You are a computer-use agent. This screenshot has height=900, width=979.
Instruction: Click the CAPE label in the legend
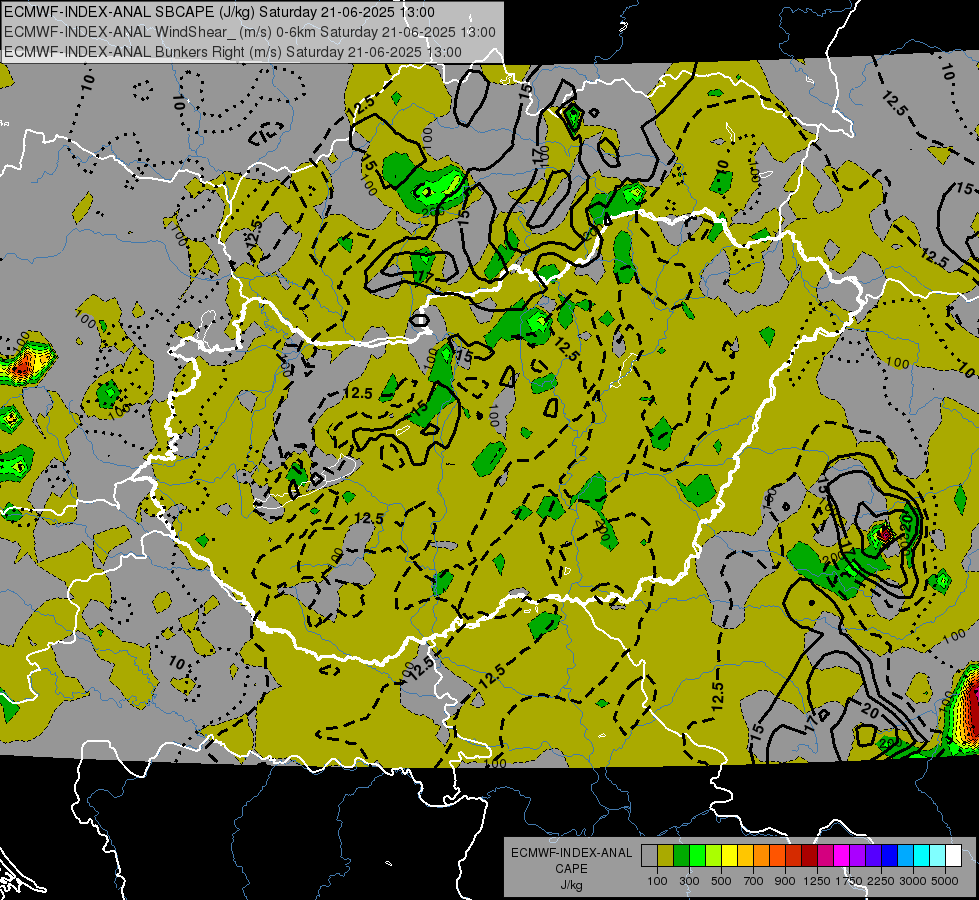(571, 869)
